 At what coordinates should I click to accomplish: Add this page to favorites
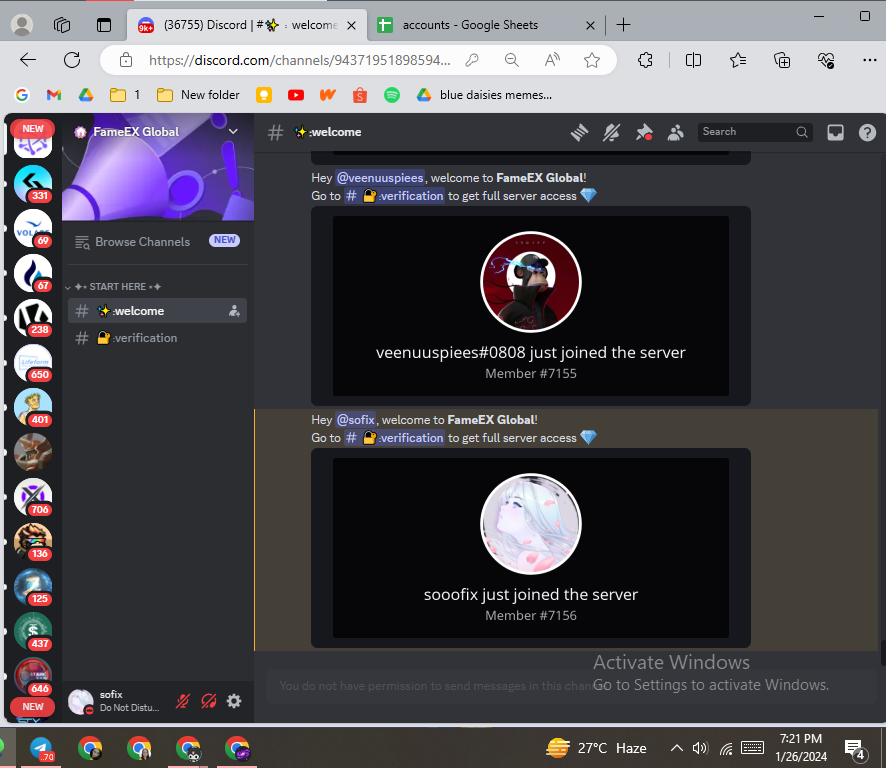[592, 60]
